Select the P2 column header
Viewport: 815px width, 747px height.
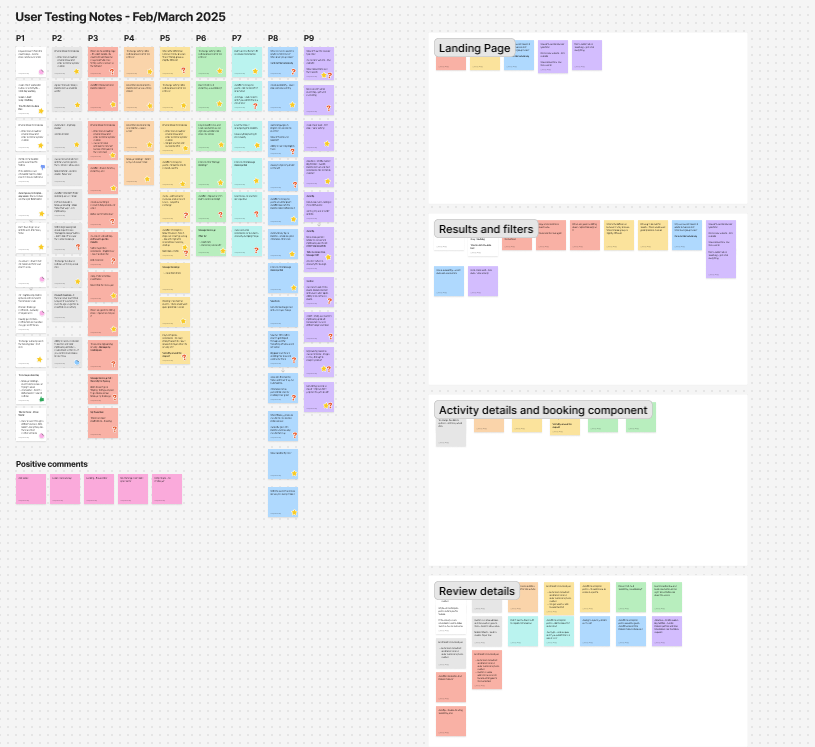[x=57, y=38]
